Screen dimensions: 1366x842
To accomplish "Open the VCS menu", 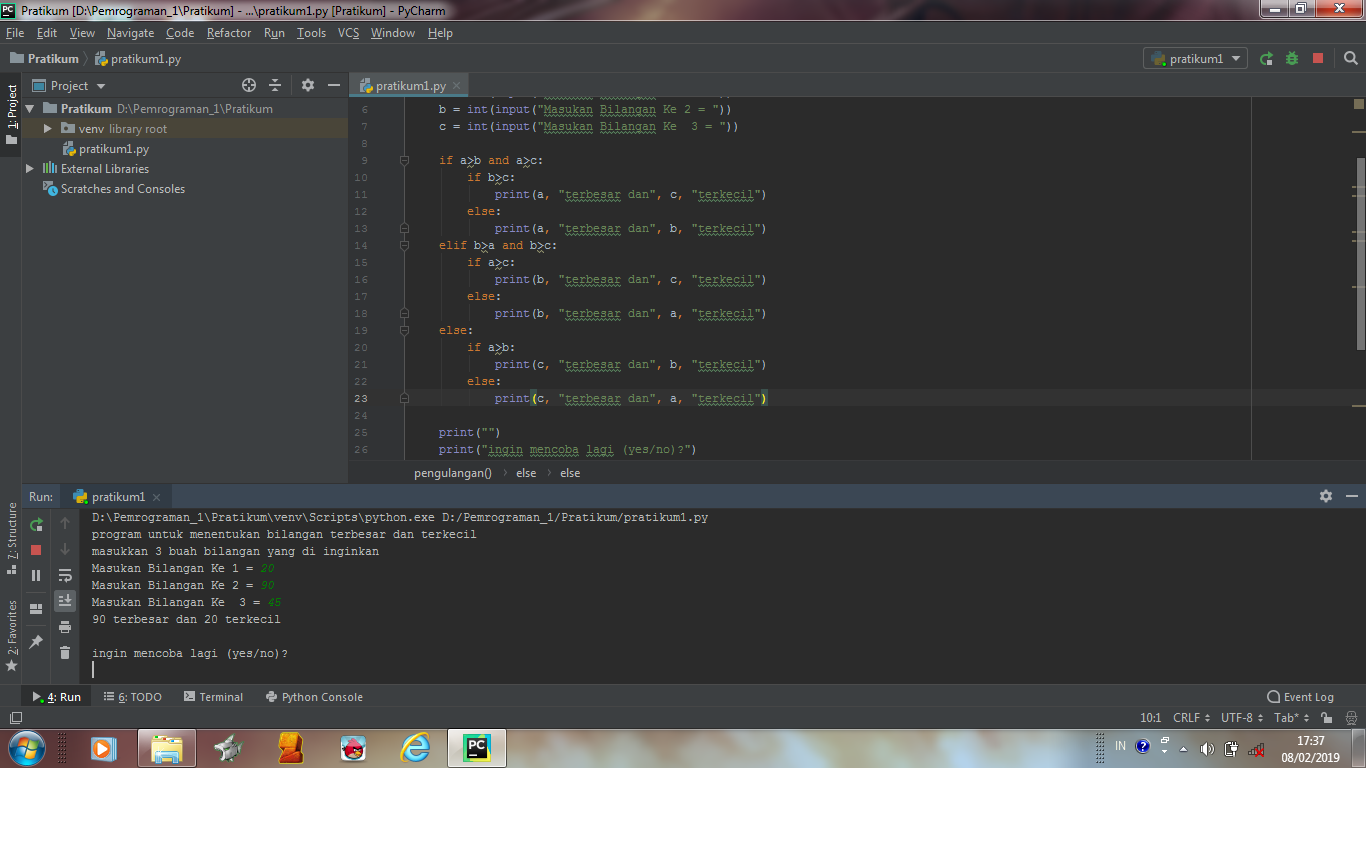I will coord(348,33).
